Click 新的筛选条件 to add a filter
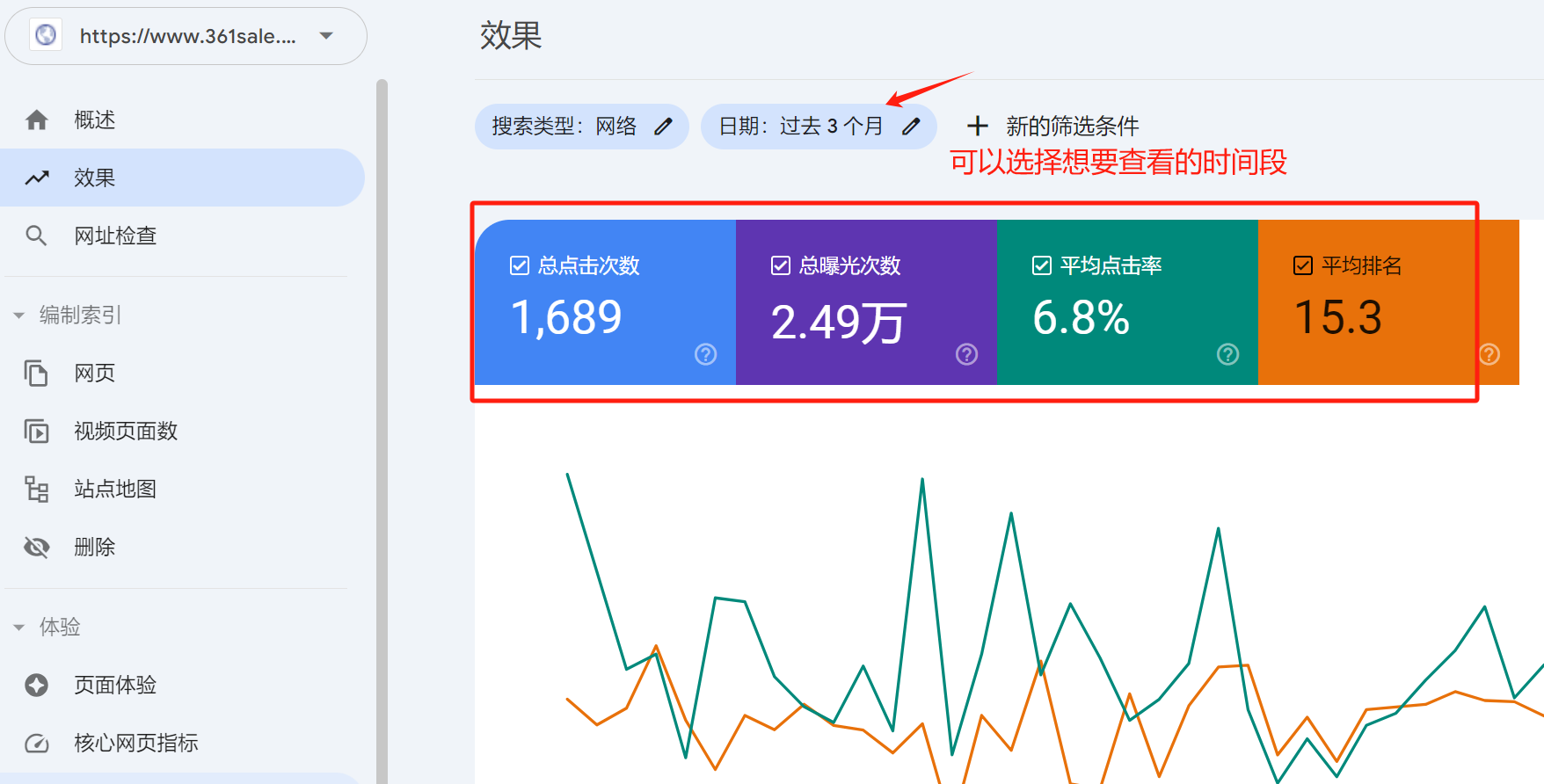This screenshot has height=784, width=1544. click(x=1072, y=127)
